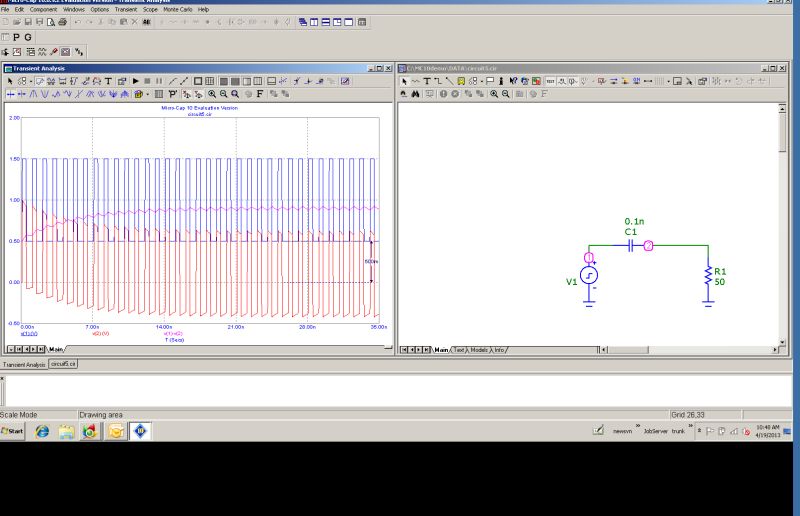Click the P' properties icon in analysis toolbar
The image size is (800, 516).
(172, 94)
